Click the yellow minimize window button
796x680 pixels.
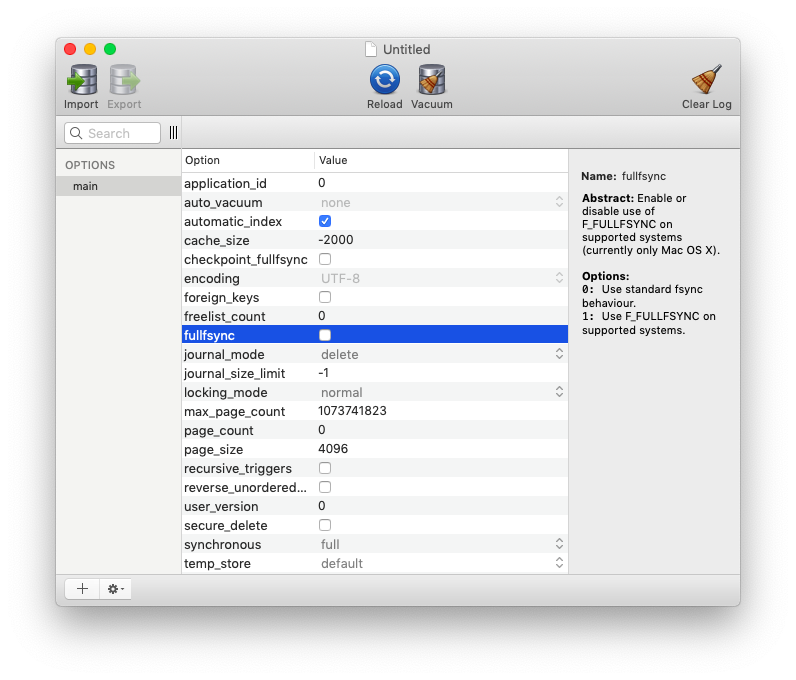pos(90,49)
